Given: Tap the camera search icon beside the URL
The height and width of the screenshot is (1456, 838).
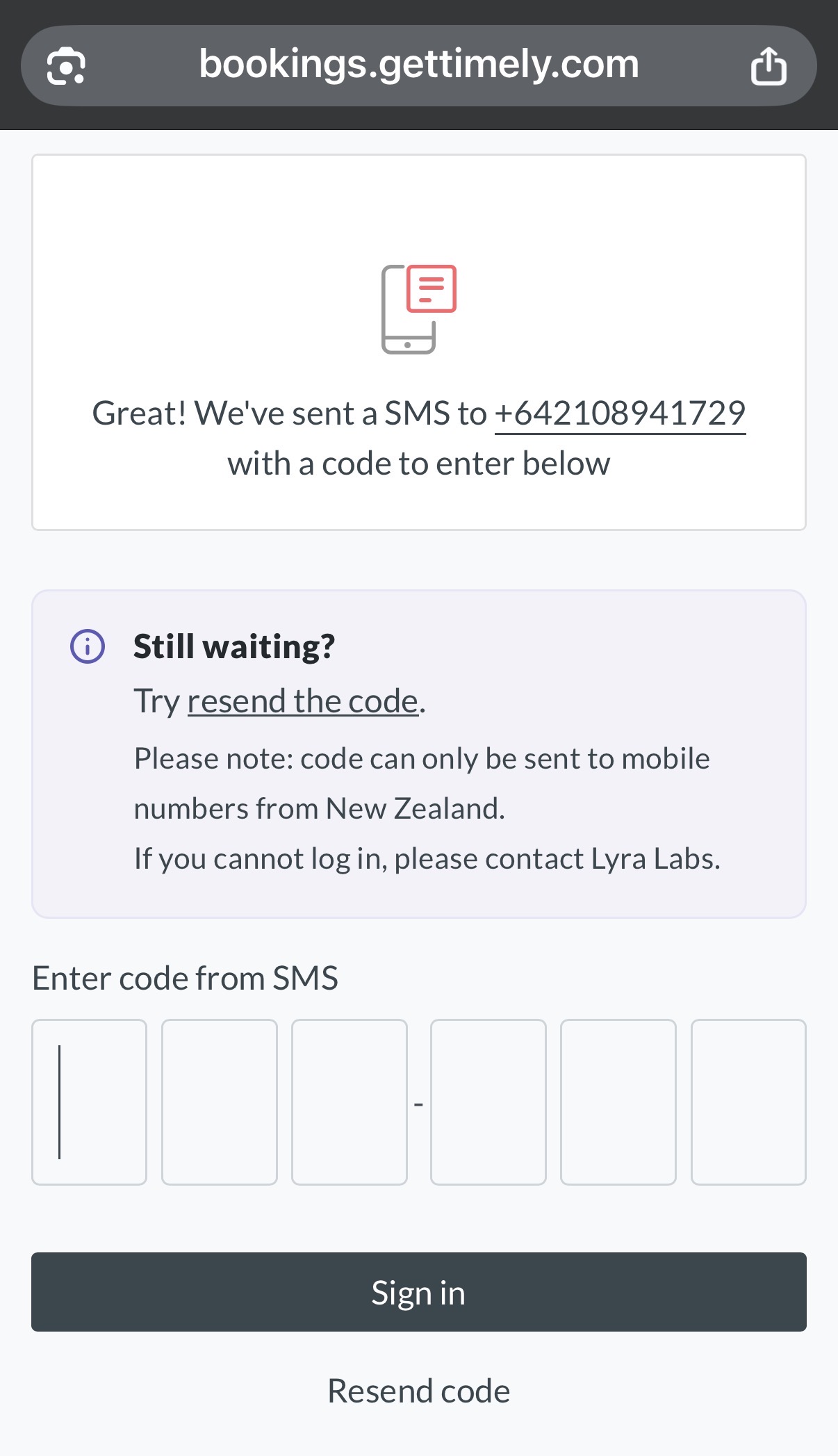Looking at the screenshot, I should [x=66, y=67].
